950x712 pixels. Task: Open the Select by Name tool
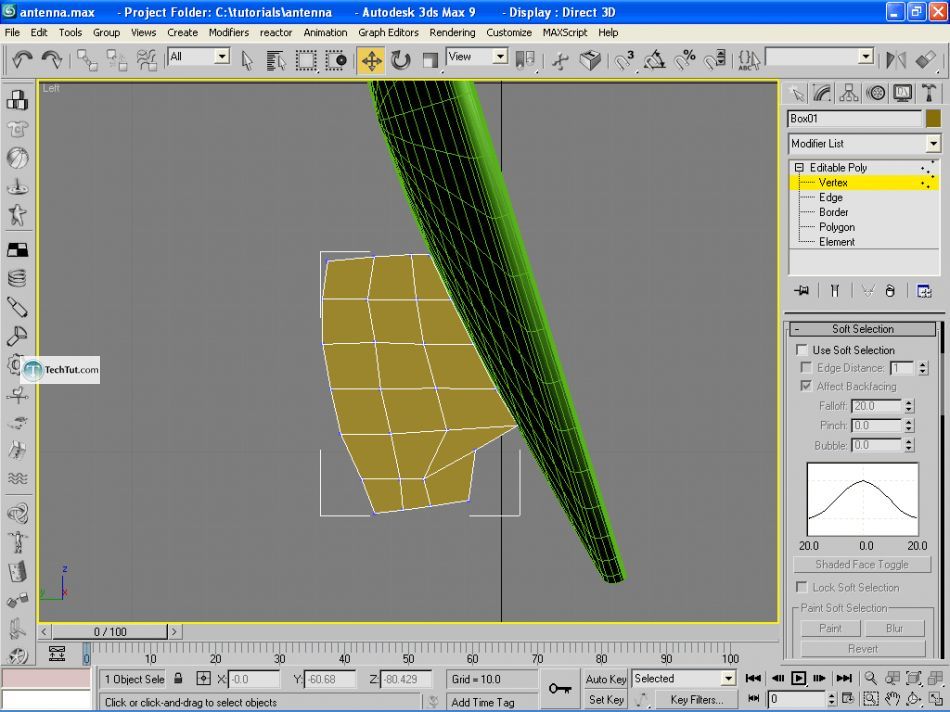point(277,60)
